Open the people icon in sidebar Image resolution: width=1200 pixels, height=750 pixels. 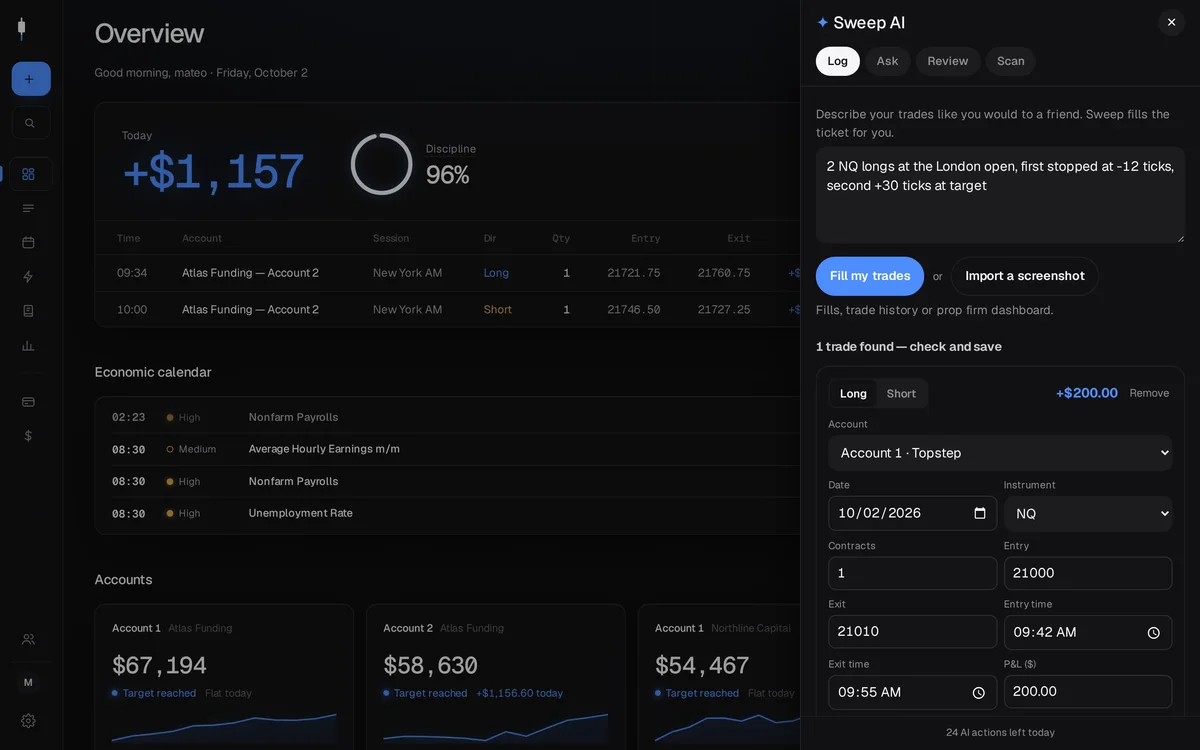point(28,639)
